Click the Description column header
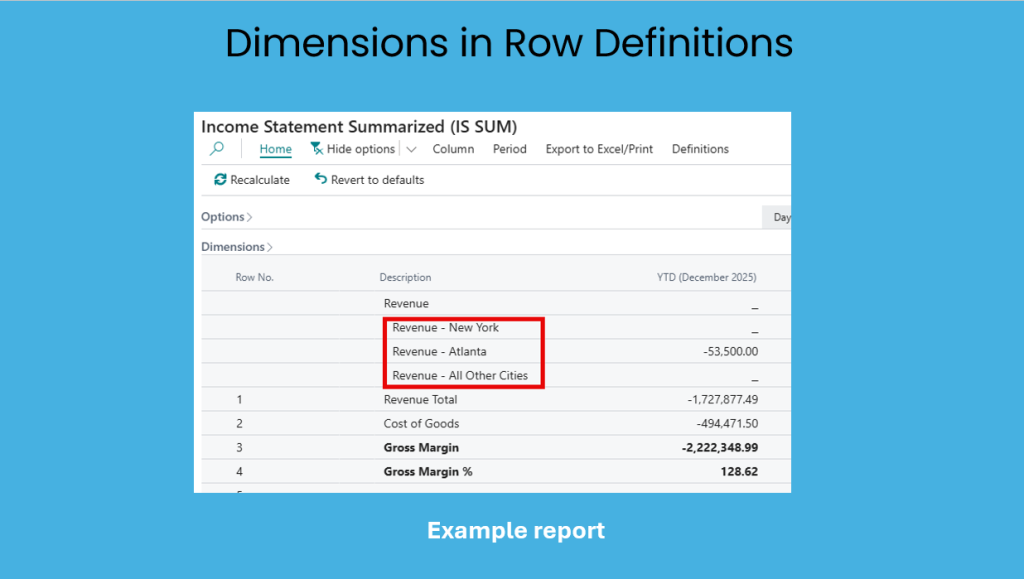1024x579 pixels. (x=405, y=277)
